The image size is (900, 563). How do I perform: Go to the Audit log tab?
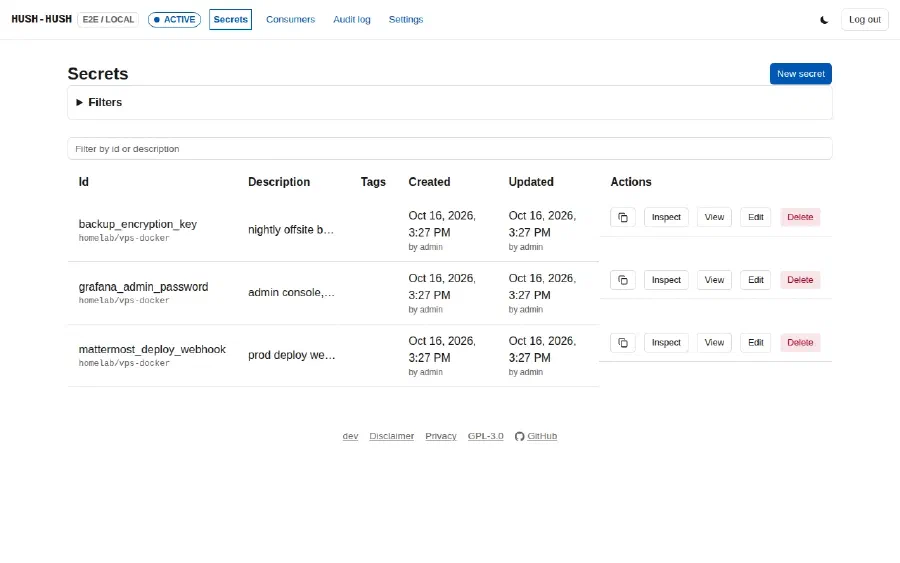pos(352,20)
